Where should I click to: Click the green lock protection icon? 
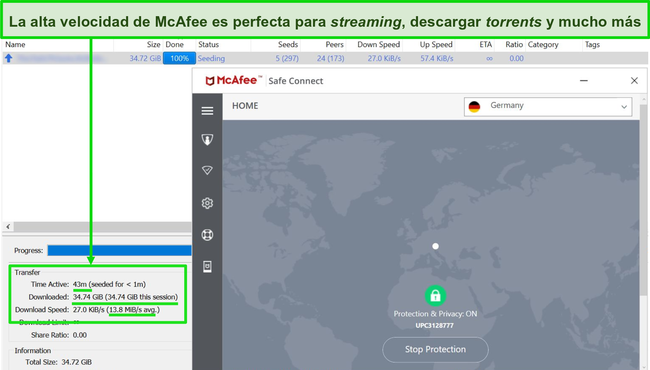tap(435, 296)
